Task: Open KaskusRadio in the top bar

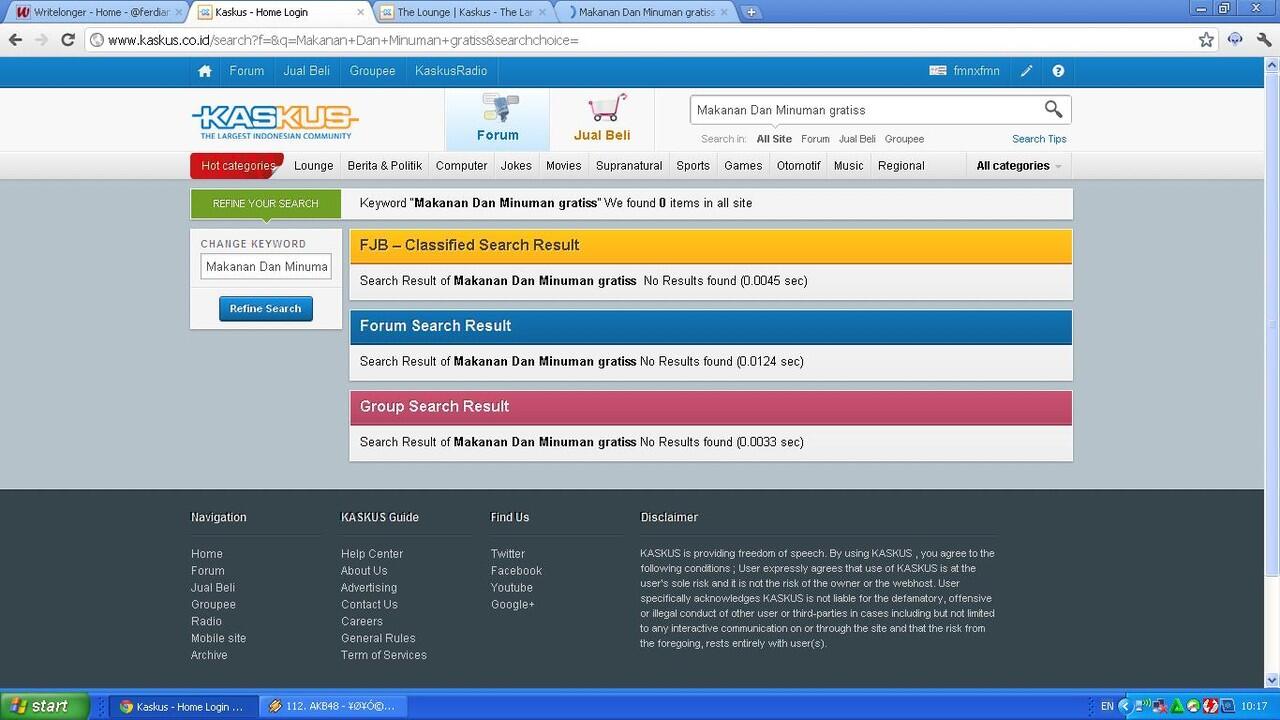Action: (451, 71)
